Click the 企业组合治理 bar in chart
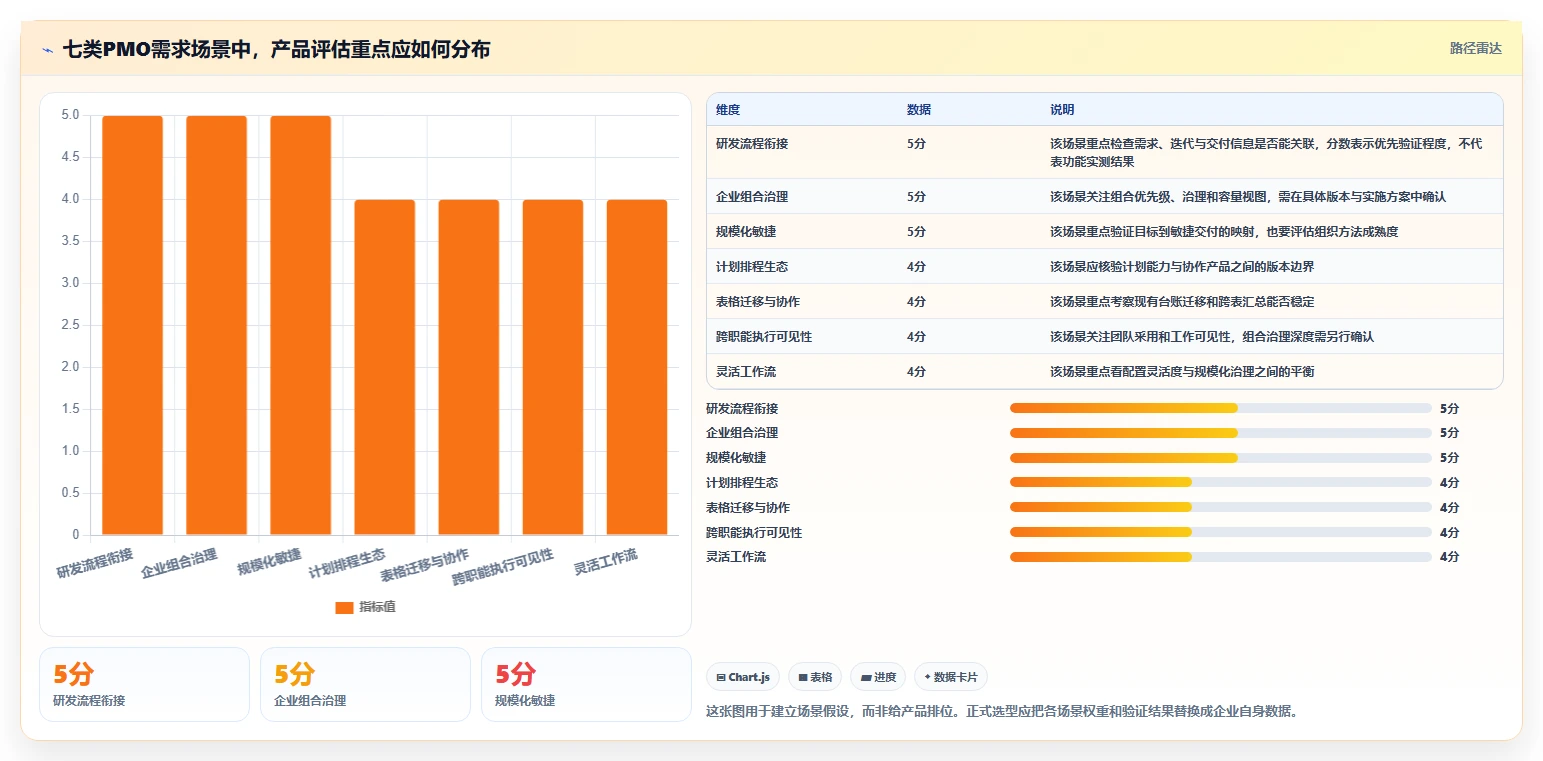This screenshot has width=1543, height=761. 217,325
